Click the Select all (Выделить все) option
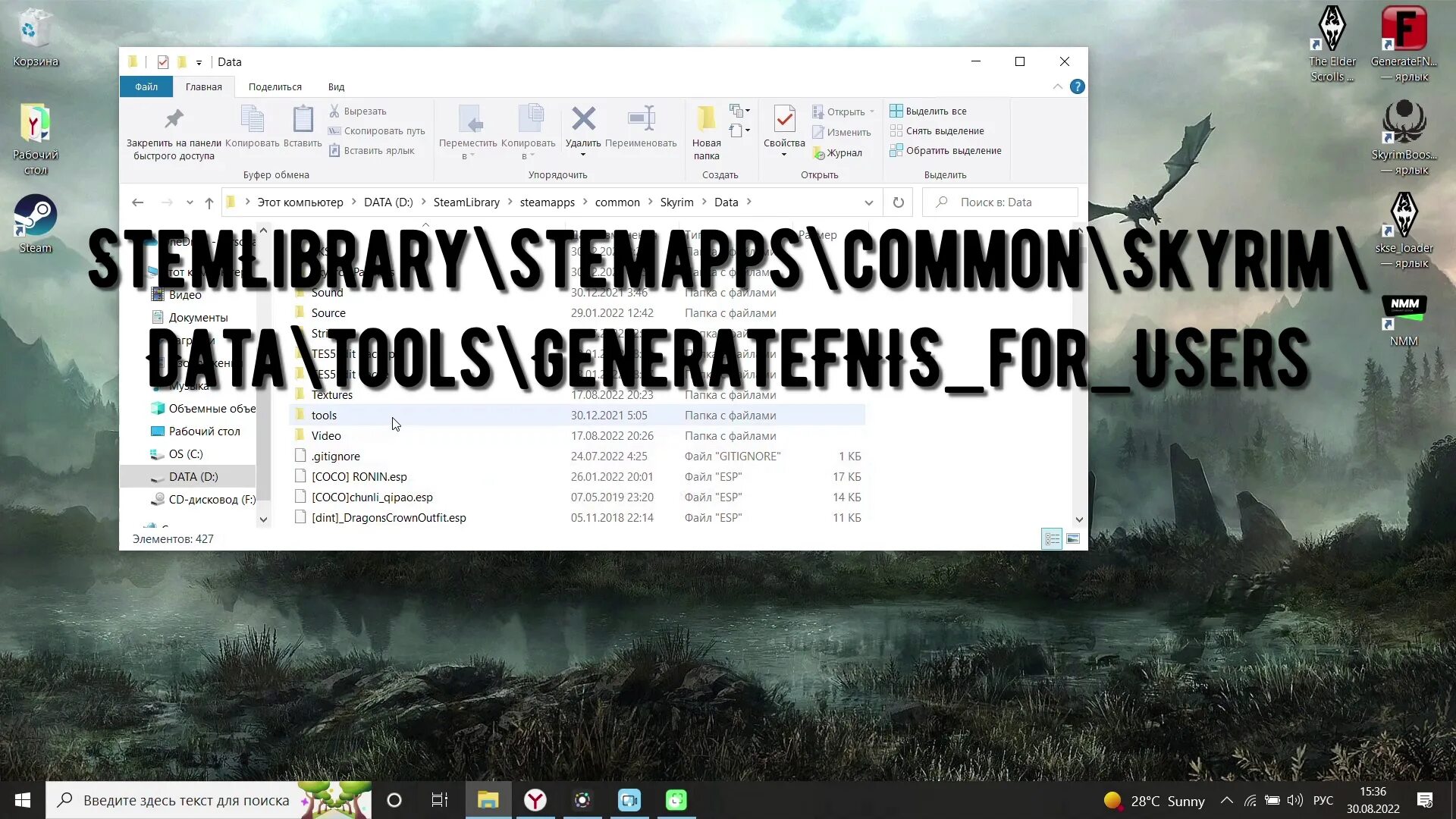 [935, 111]
